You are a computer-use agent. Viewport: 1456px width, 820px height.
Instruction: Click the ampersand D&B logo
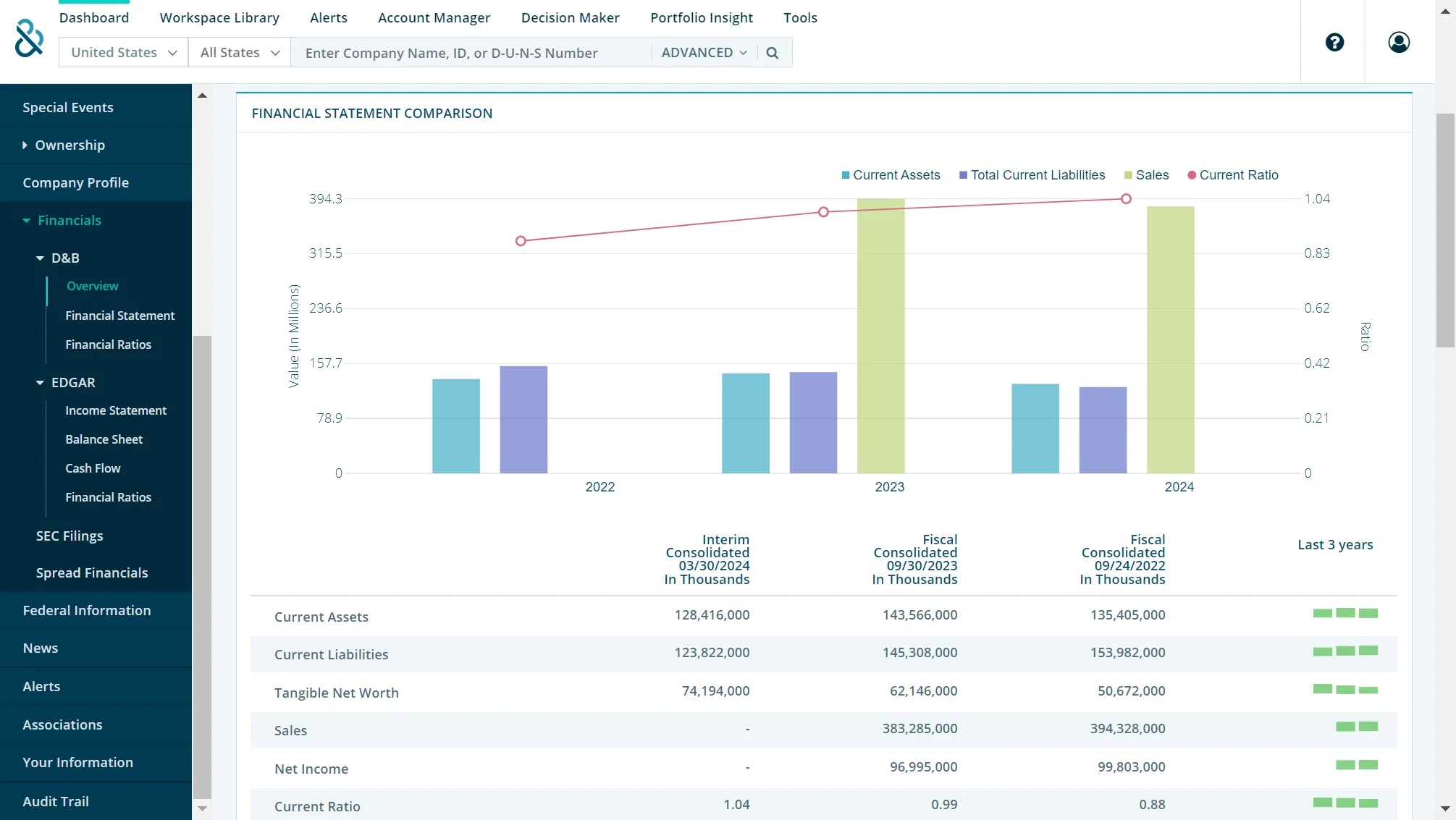tap(29, 38)
